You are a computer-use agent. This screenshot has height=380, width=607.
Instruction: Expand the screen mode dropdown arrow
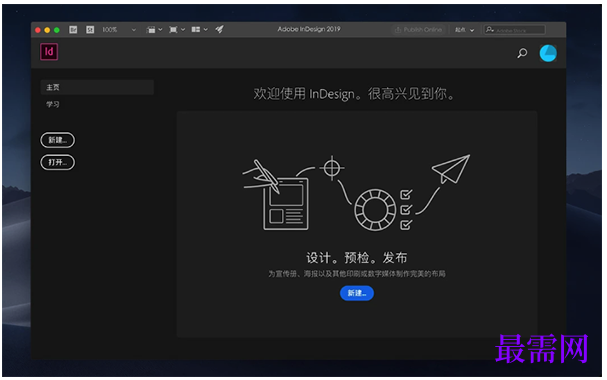point(183,30)
